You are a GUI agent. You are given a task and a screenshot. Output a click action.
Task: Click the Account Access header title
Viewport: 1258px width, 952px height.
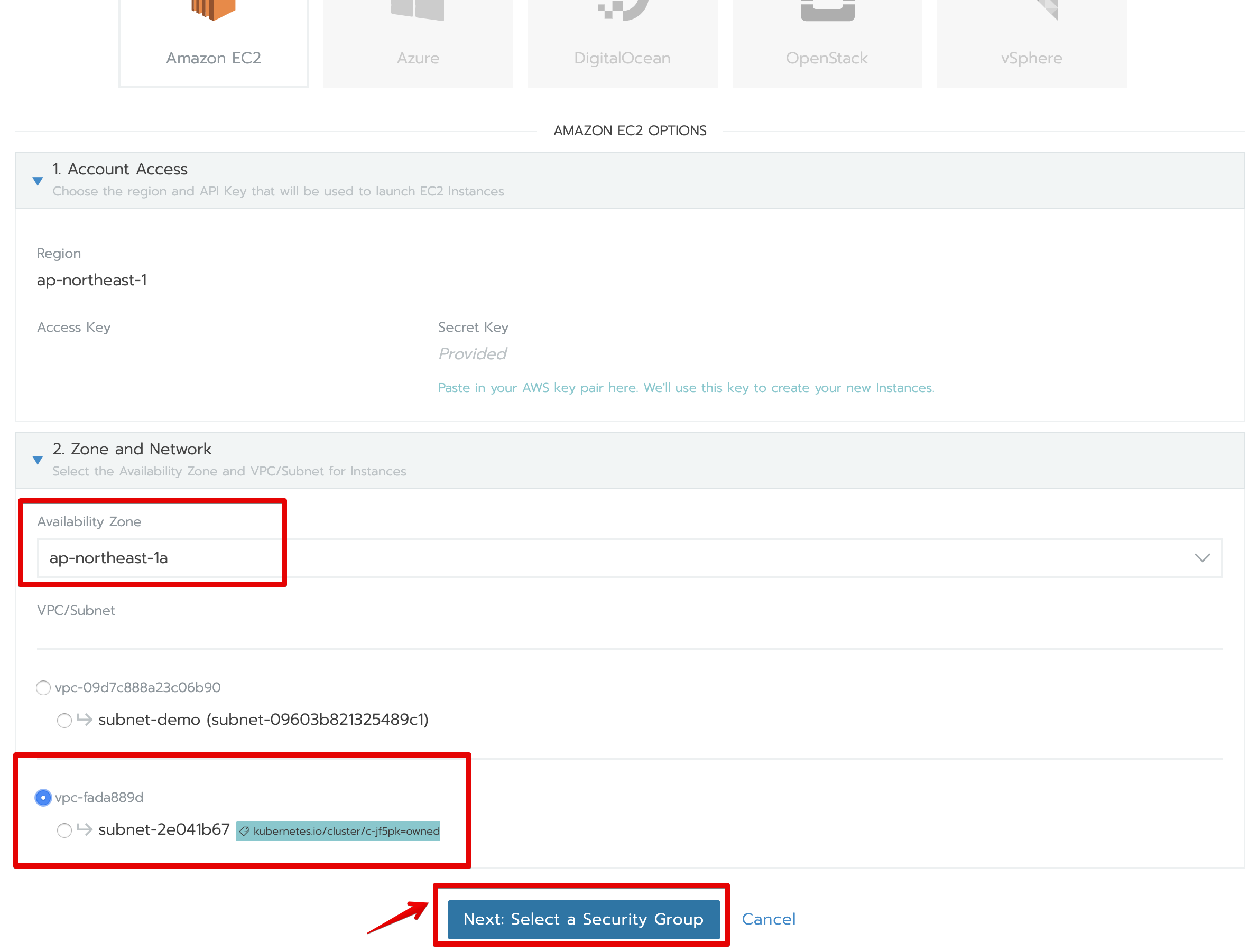tap(120, 170)
